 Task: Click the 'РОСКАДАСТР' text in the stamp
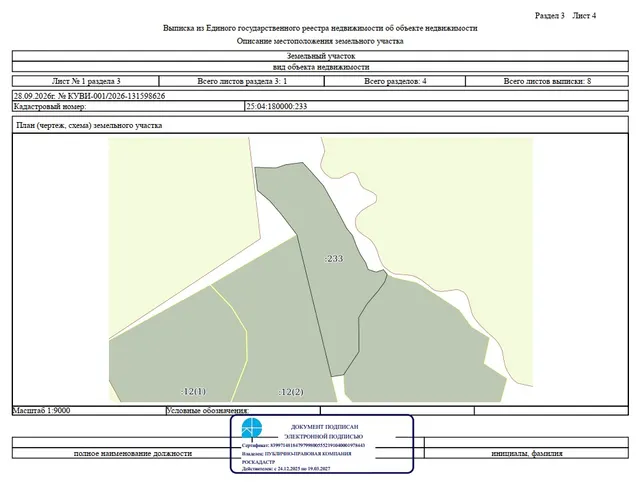point(258,462)
